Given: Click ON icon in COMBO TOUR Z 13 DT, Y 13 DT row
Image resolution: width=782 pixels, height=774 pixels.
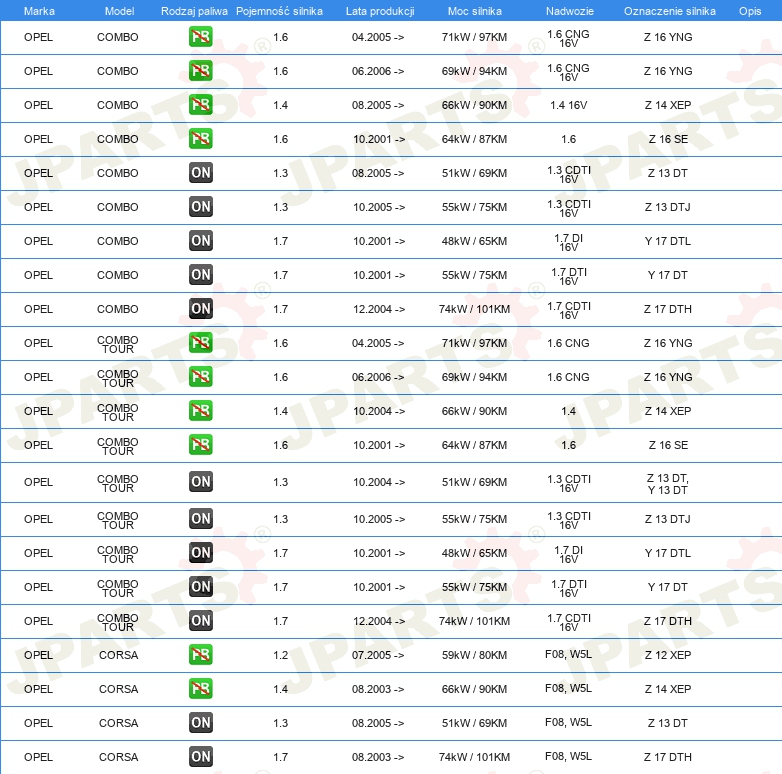Looking at the screenshot, I should tap(200, 482).
